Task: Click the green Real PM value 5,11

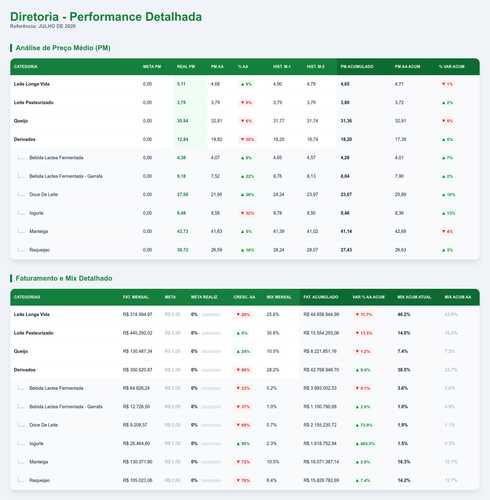Action: coord(181,84)
